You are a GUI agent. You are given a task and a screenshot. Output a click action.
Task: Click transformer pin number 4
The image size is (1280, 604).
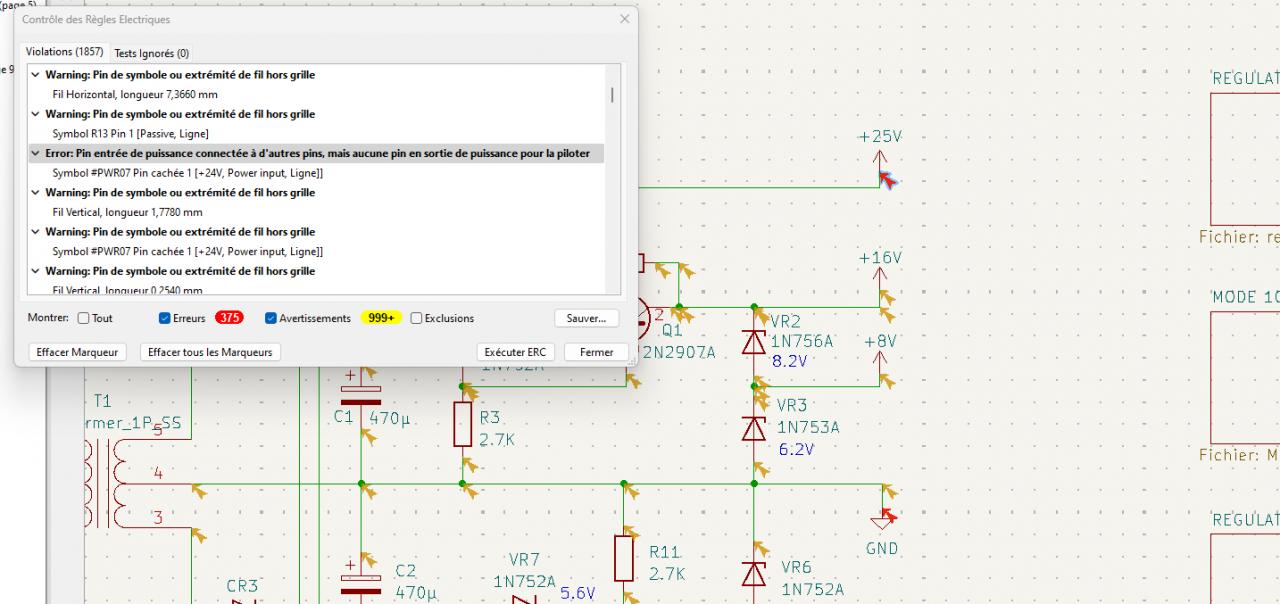[158, 474]
